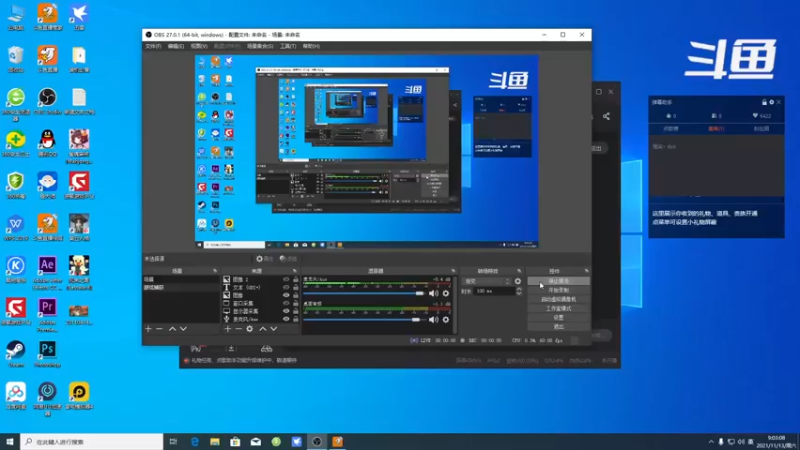Open danmu helper panel gear settings
This screenshot has height=450, width=800.
[771, 102]
